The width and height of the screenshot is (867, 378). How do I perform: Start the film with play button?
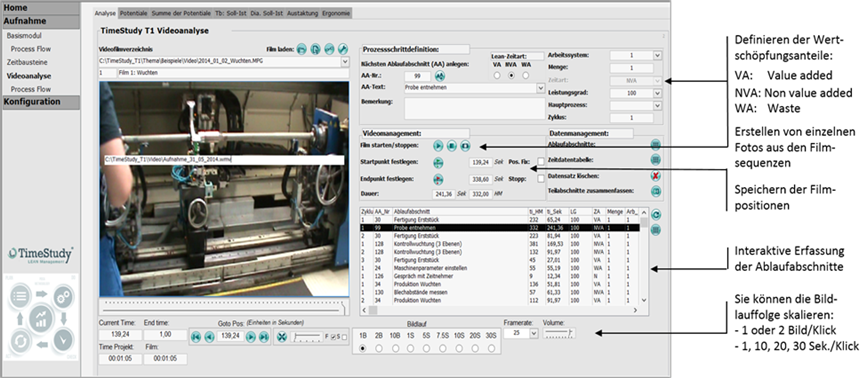coord(438,146)
